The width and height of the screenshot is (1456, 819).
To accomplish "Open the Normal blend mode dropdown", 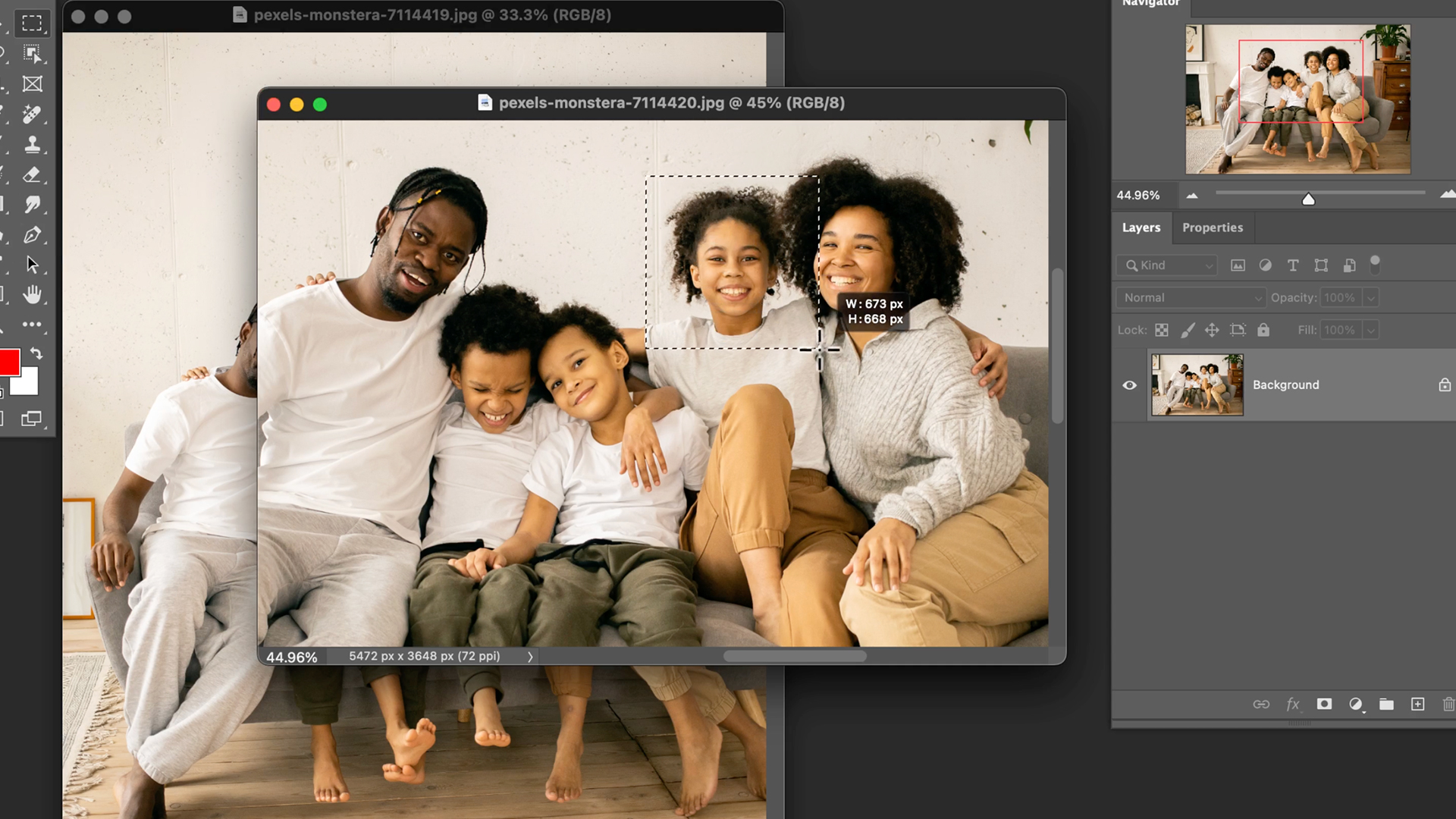I will point(1191,298).
